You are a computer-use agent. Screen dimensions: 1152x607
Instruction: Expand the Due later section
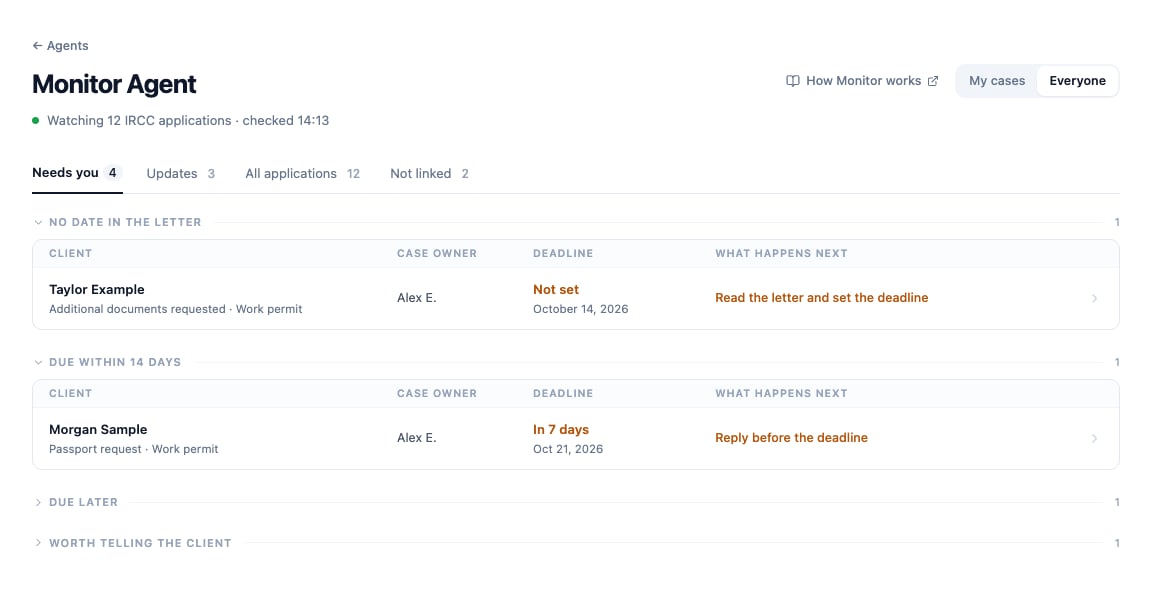coord(38,503)
